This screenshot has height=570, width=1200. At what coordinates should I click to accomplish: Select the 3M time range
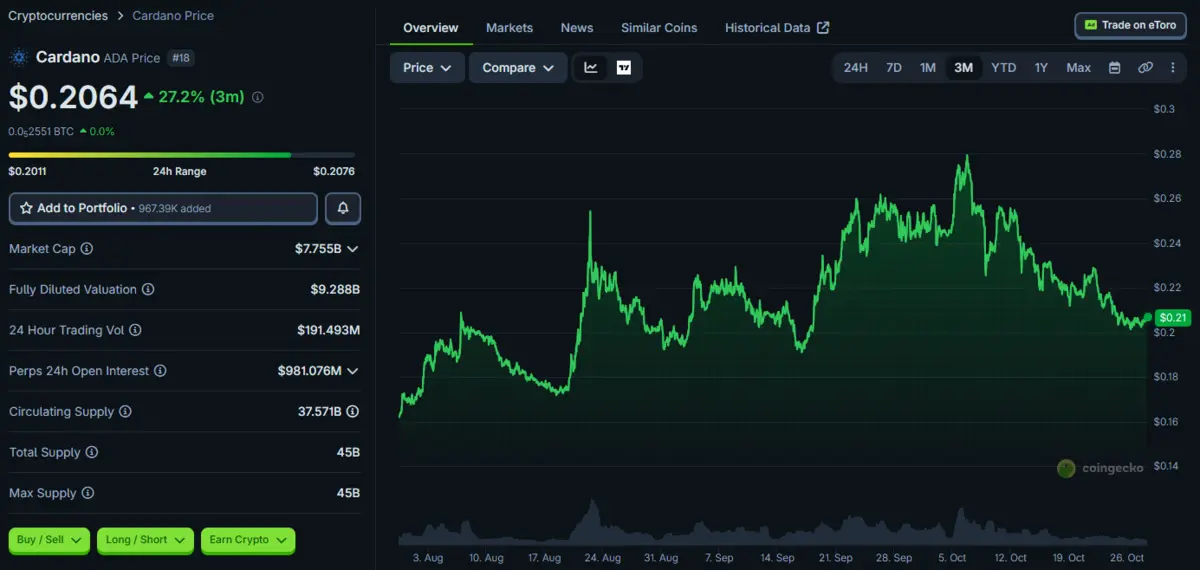(x=963, y=68)
